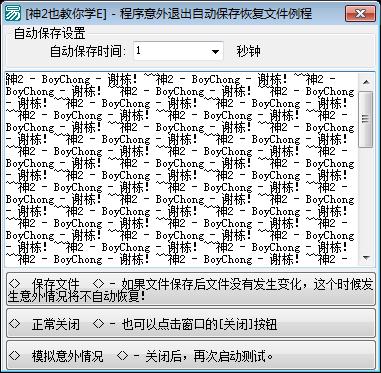The width and height of the screenshot is (381, 373).
Task: Click the 保存文件 button
Action: (x=191, y=289)
